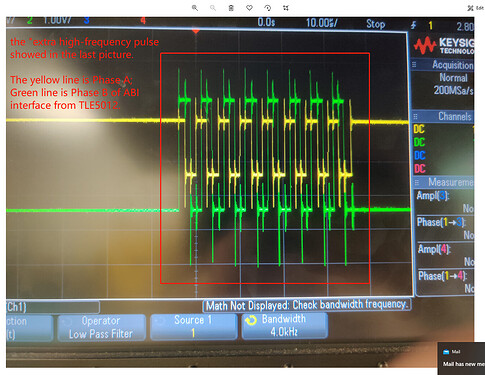Click the zoom in magnifier icon

point(195,8)
